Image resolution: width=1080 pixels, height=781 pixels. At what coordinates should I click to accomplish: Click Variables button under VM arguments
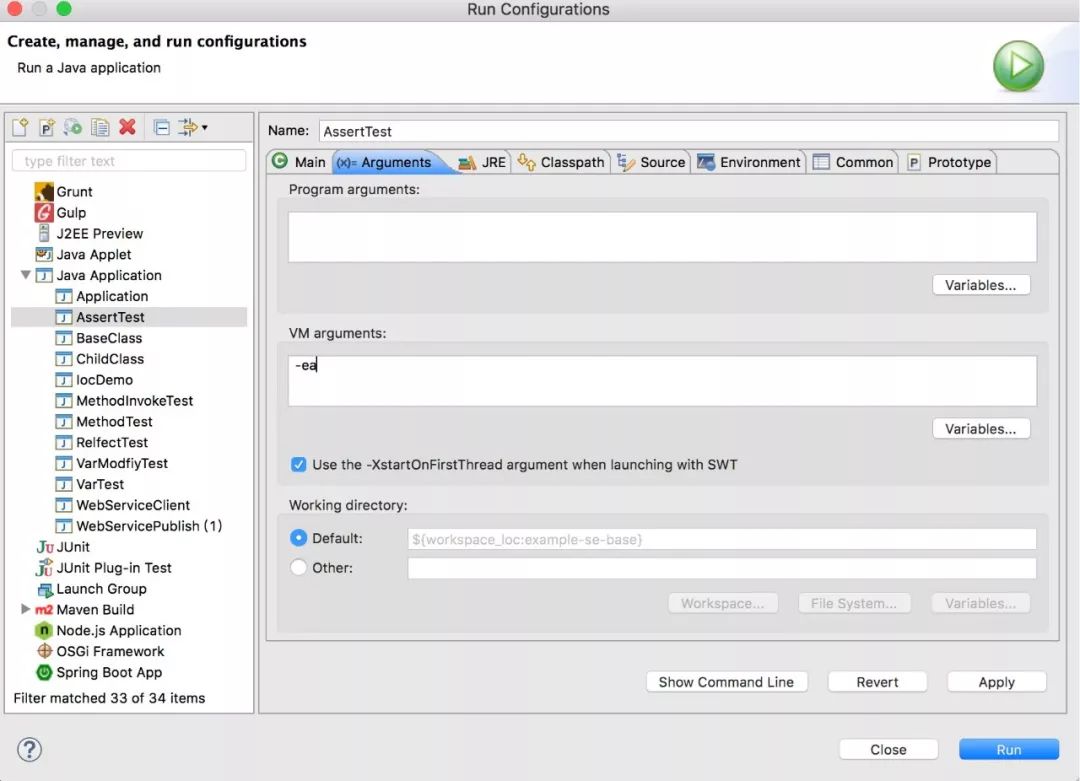(981, 428)
